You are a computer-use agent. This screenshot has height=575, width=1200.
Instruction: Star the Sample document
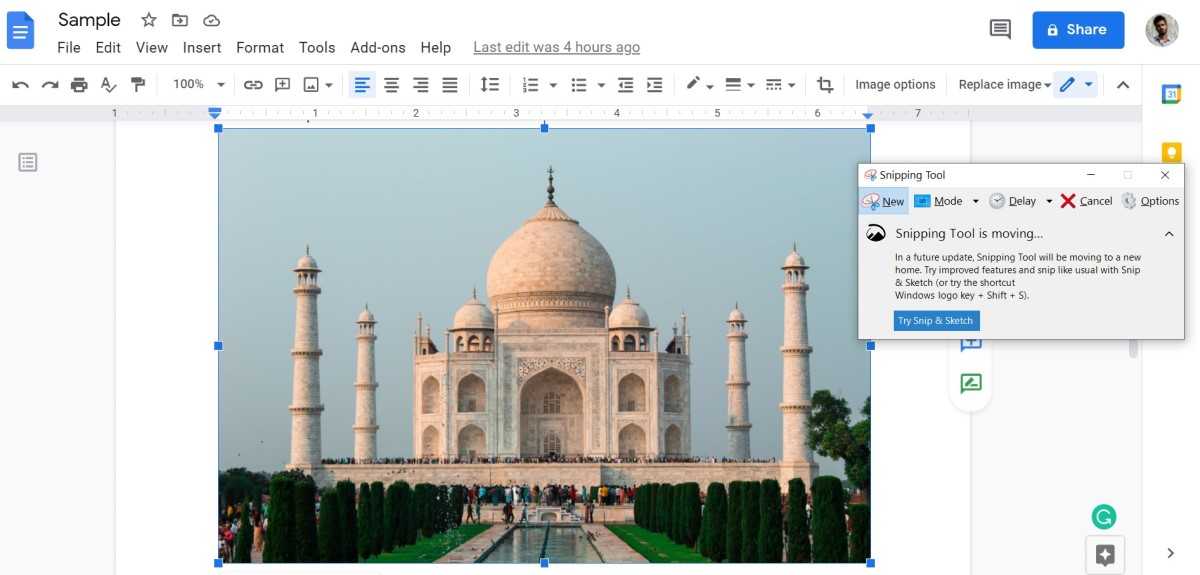[148, 20]
